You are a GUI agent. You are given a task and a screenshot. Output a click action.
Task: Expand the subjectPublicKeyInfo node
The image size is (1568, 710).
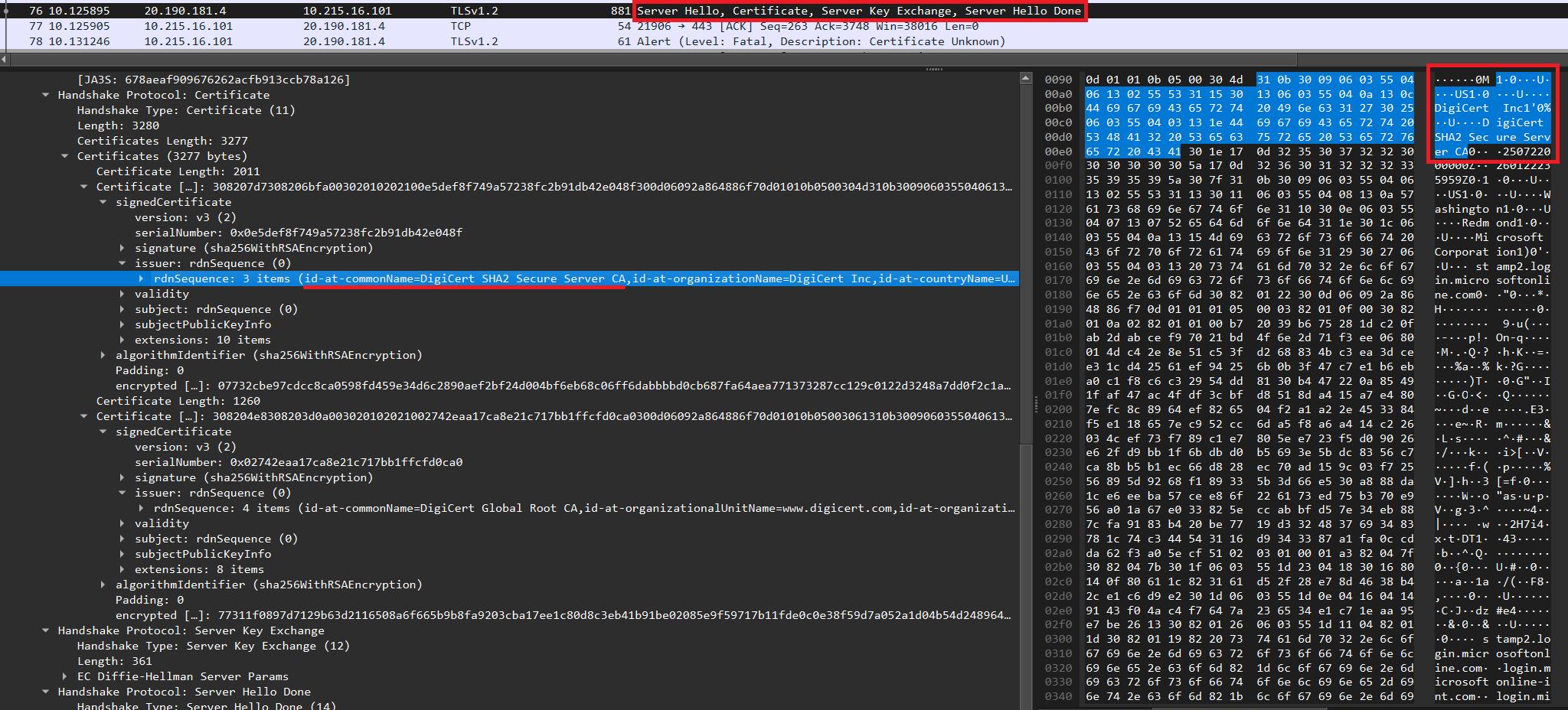click(122, 324)
